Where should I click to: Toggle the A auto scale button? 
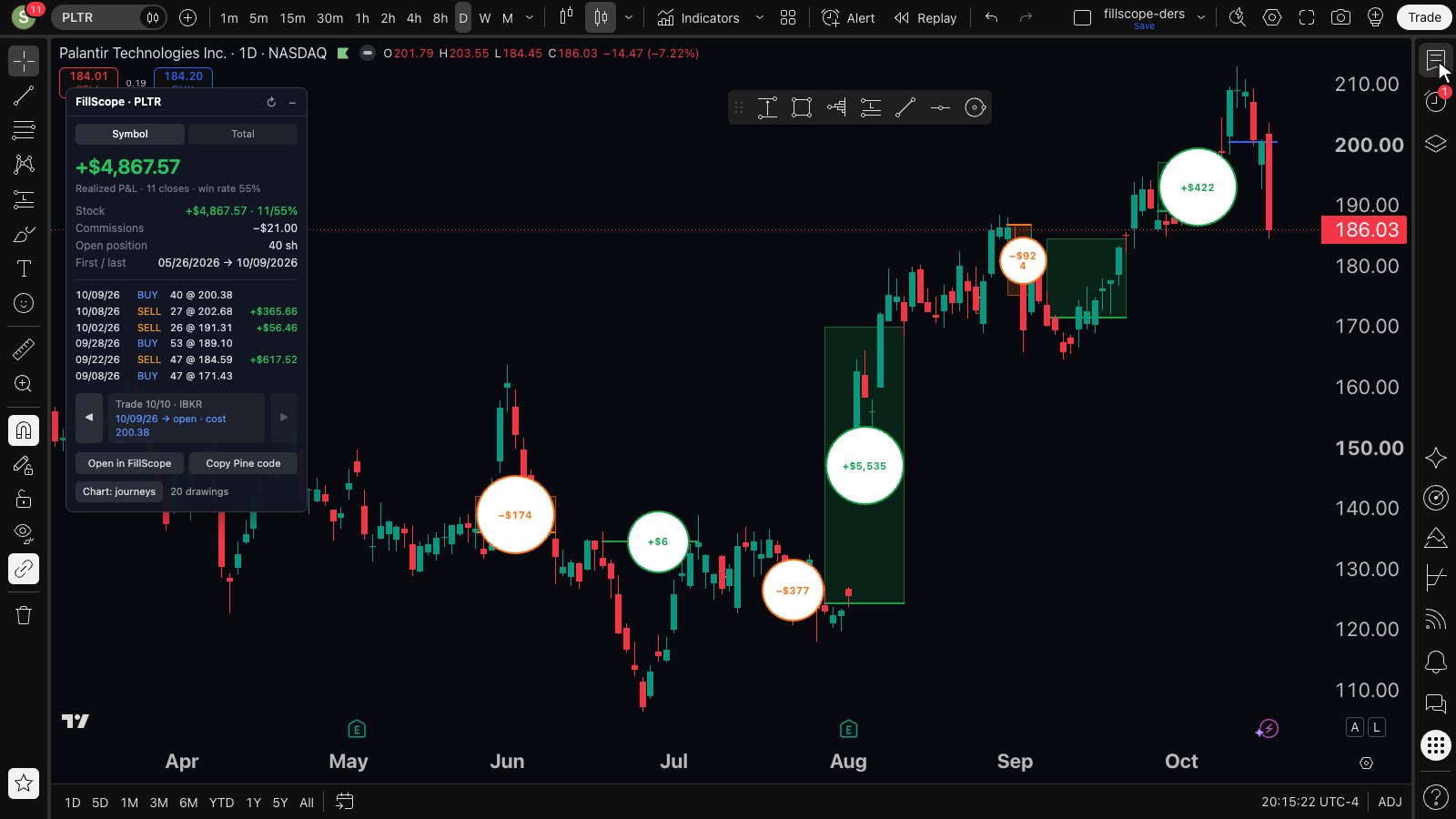1355,727
